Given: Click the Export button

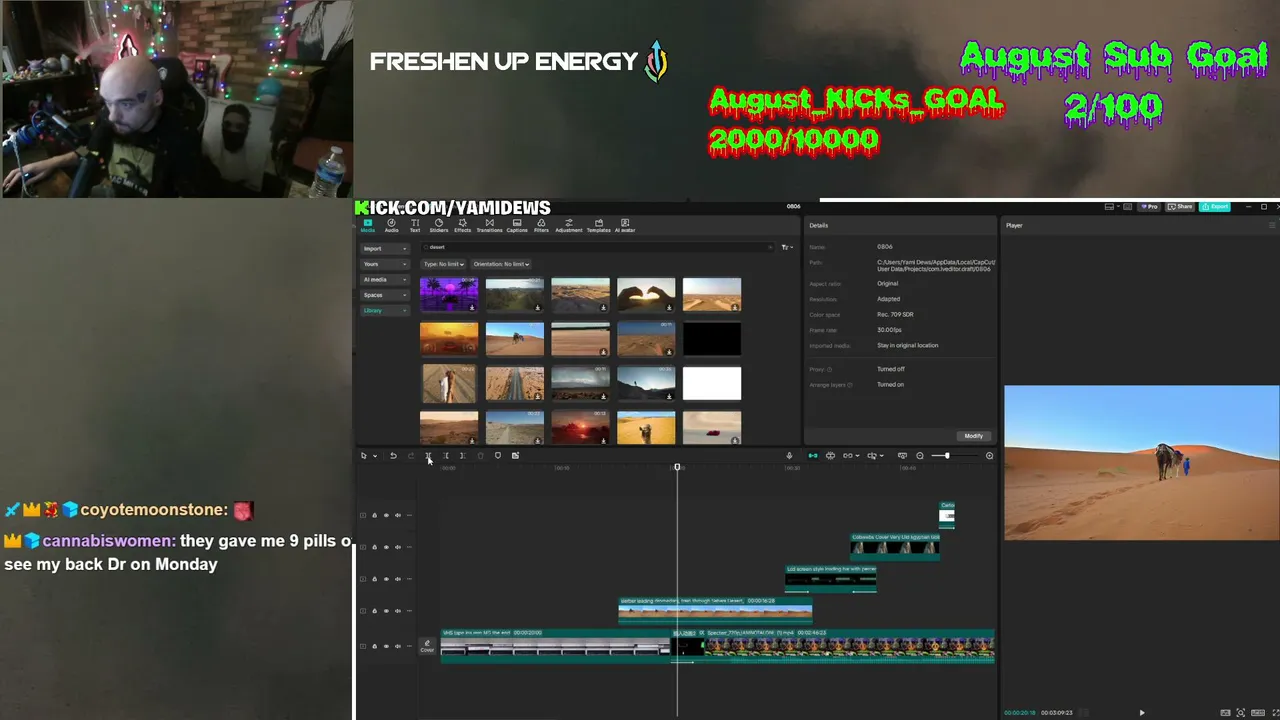Looking at the screenshot, I should (x=1215, y=207).
